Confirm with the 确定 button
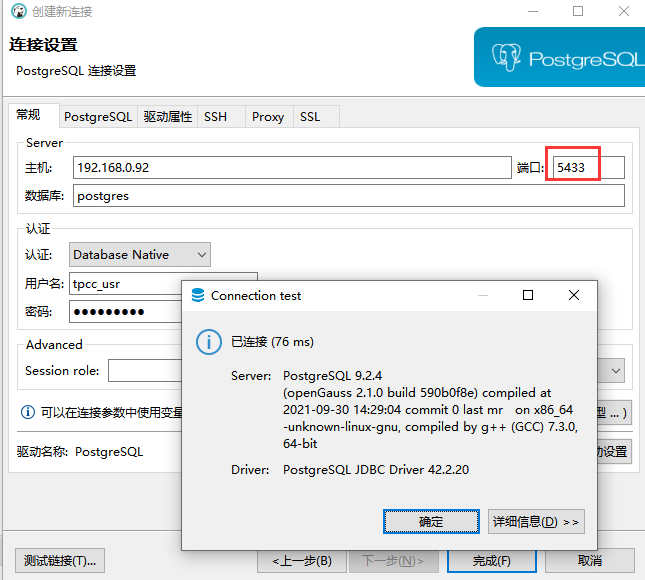The height and width of the screenshot is (580, 645). 431,522
